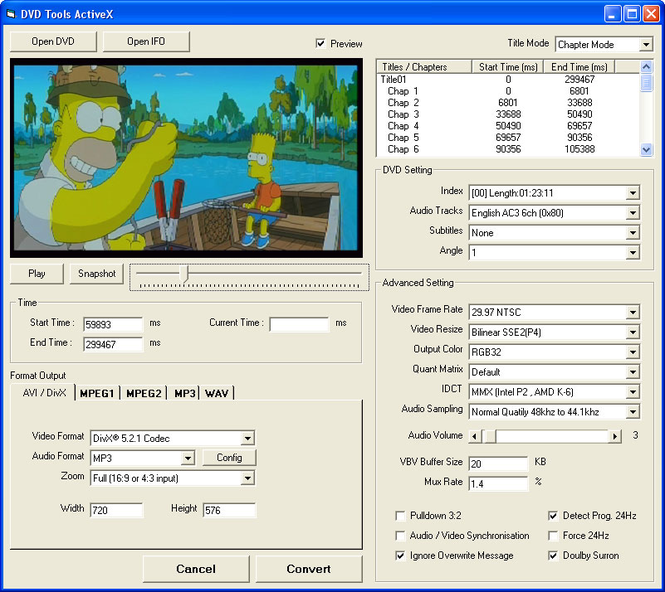This screenshot has width=665, height=592.
Task: Click the Config button
Action: [229, 458]
